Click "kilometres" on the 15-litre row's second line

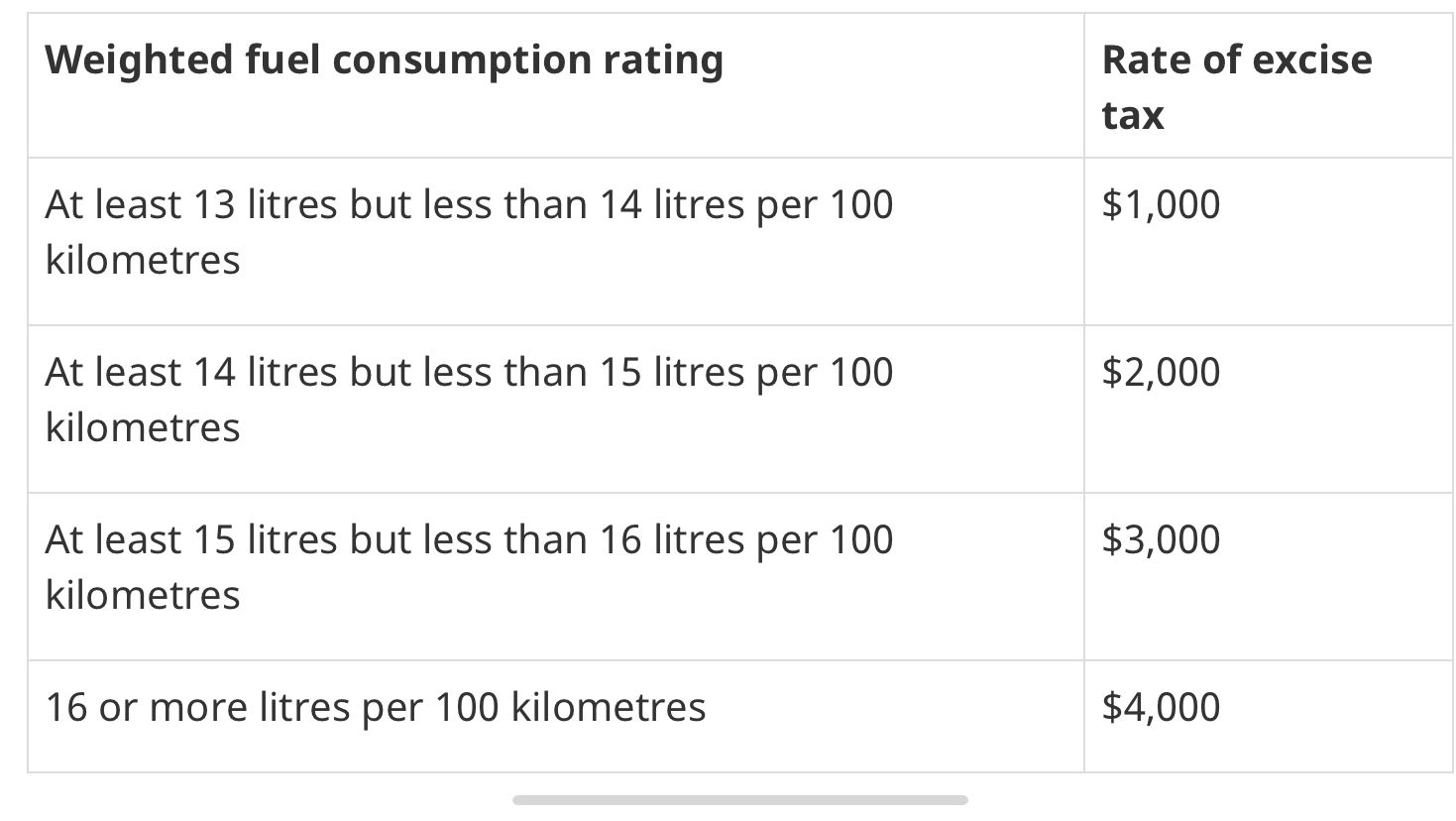(x=143, y=596)
